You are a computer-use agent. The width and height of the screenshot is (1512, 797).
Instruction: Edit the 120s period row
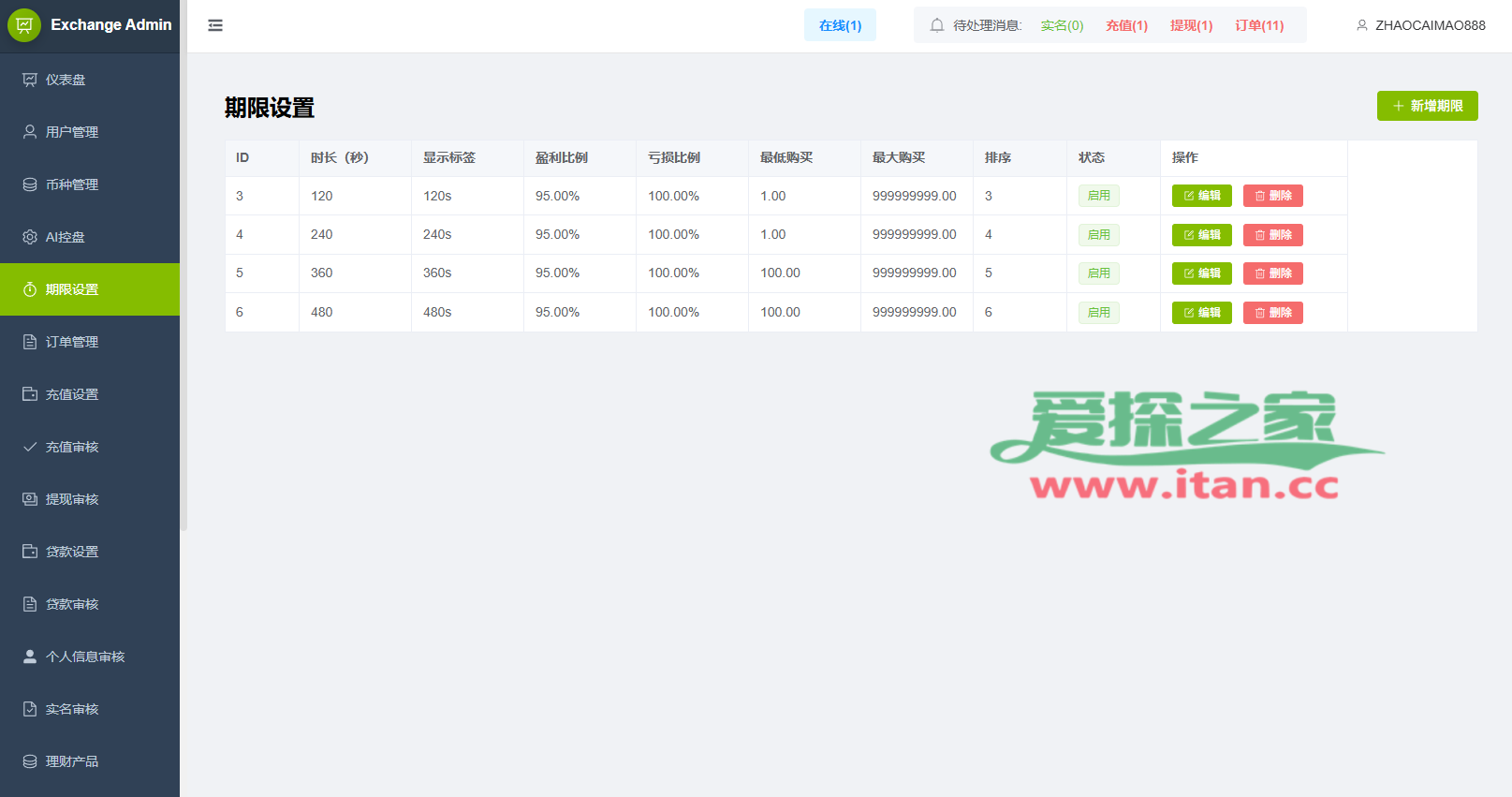[1201, 196]
